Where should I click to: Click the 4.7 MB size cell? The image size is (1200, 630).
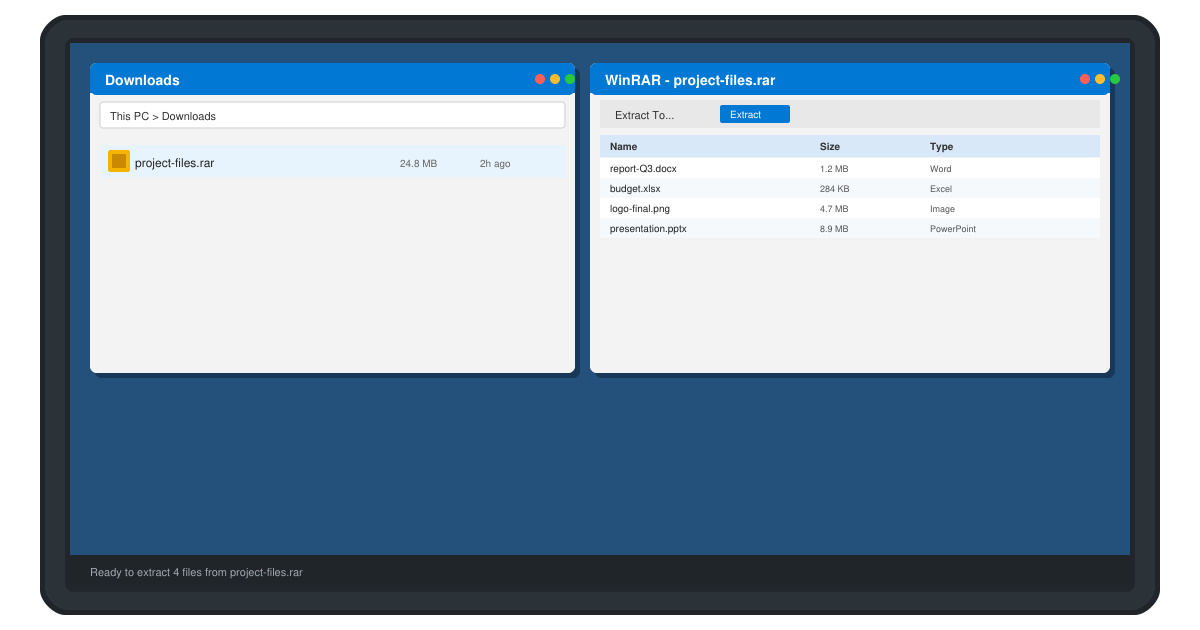834,209
